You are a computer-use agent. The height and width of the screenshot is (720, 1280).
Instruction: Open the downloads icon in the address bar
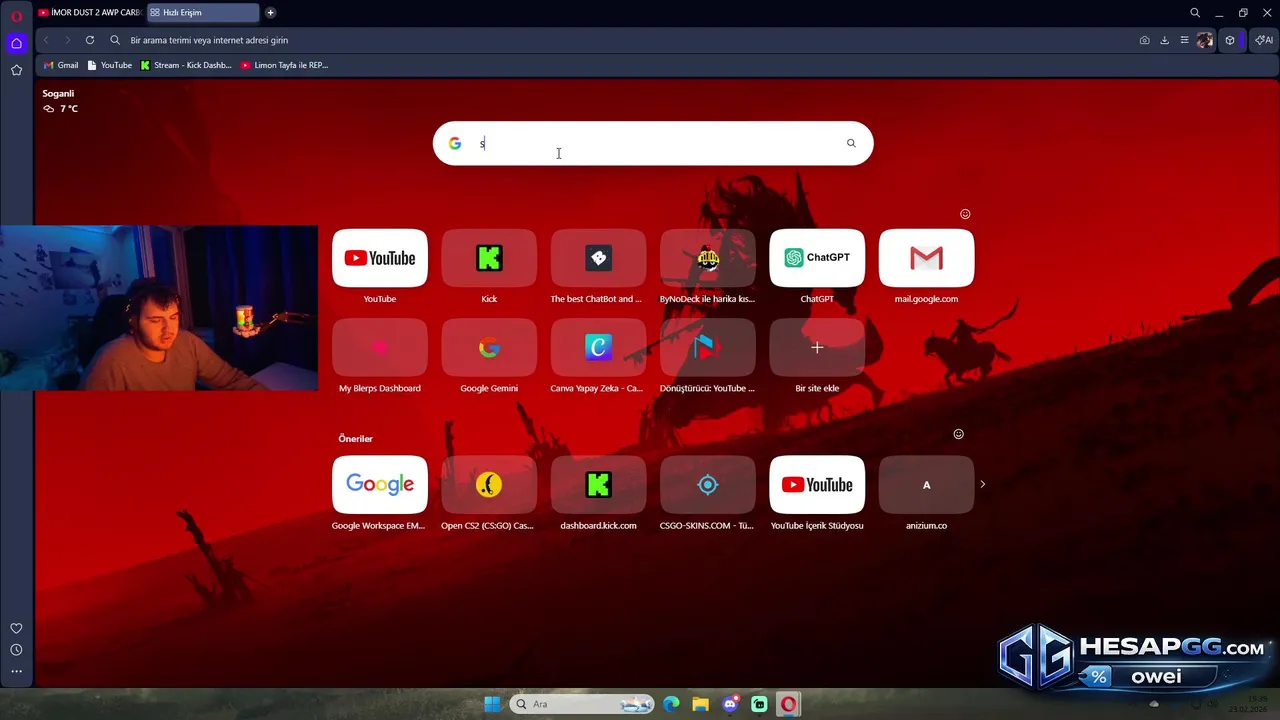[1164, 40]
